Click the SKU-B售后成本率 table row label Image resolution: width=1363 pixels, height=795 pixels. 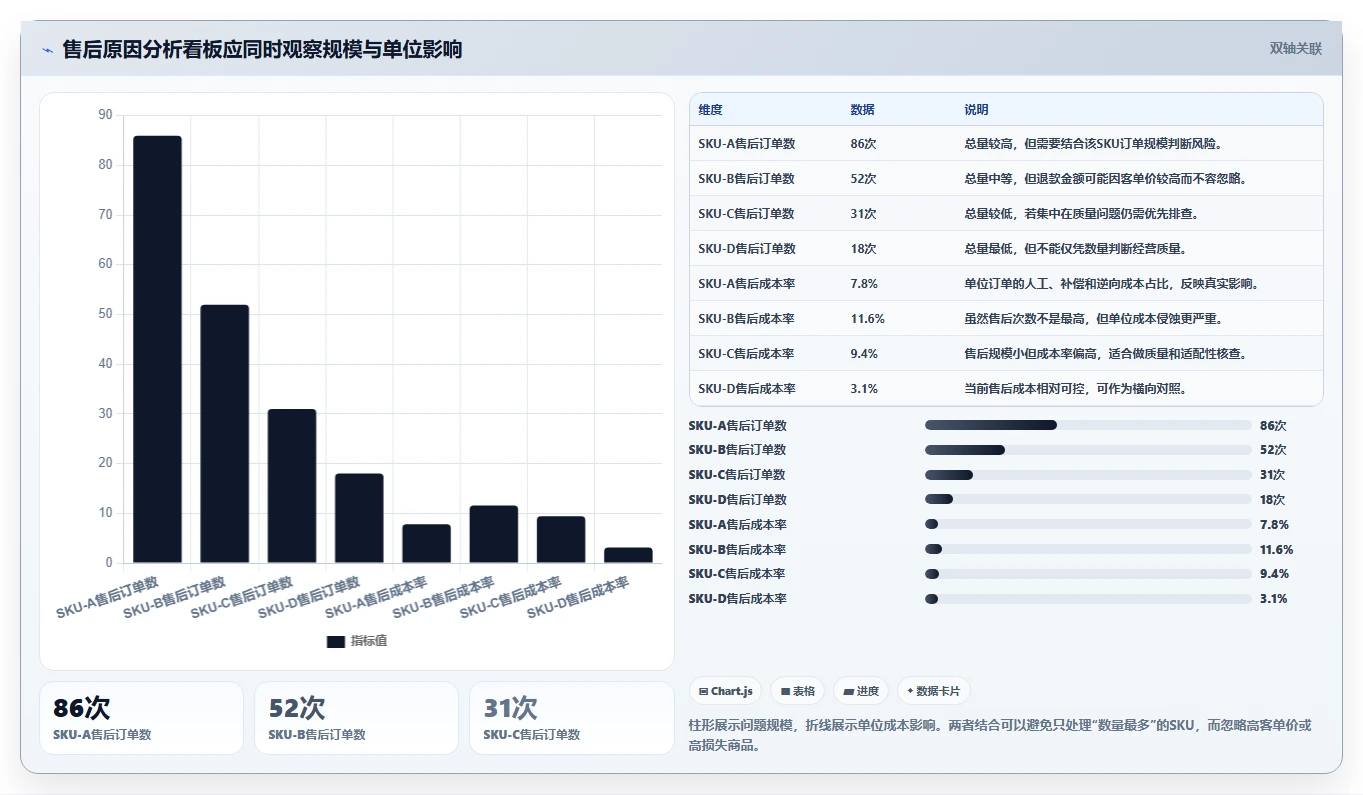click(x=746, y=319)
